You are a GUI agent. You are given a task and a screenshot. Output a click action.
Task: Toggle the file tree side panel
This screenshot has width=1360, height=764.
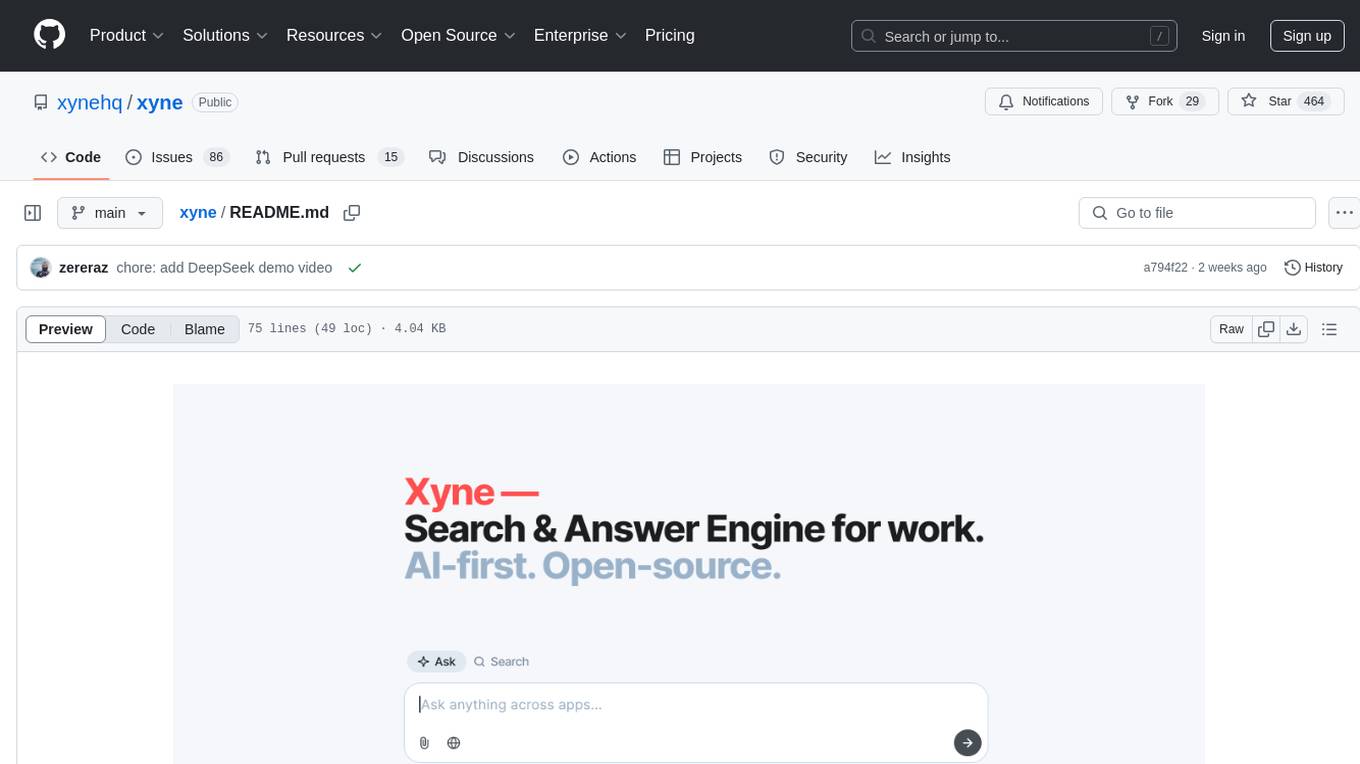point(33,213)
